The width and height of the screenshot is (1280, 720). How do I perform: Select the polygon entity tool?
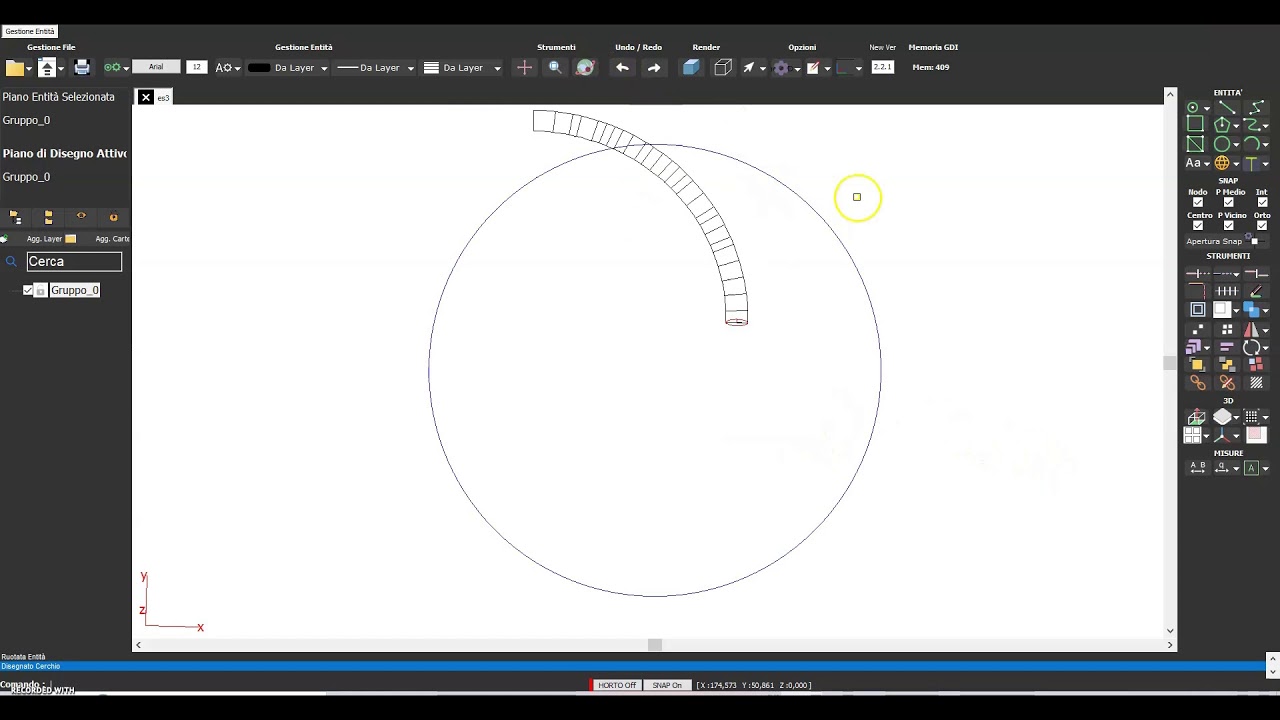point(1222,124)
